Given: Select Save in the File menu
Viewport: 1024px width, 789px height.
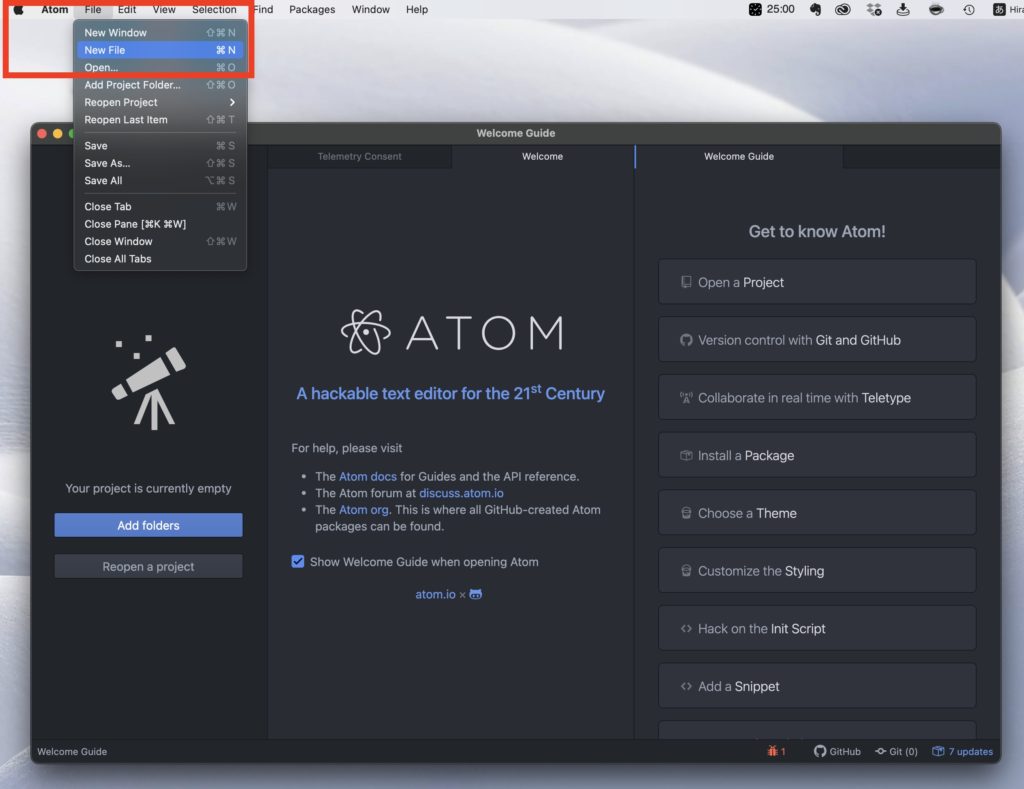Looking at the screenshot, I should pyautogui.click(x=160, y=146).
